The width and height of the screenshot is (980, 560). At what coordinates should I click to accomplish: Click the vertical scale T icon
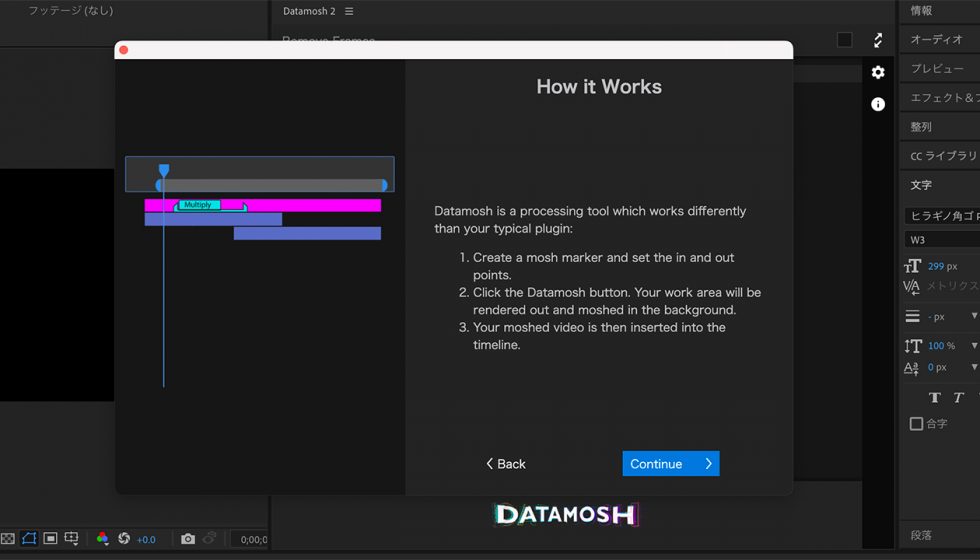click(912, 346)
